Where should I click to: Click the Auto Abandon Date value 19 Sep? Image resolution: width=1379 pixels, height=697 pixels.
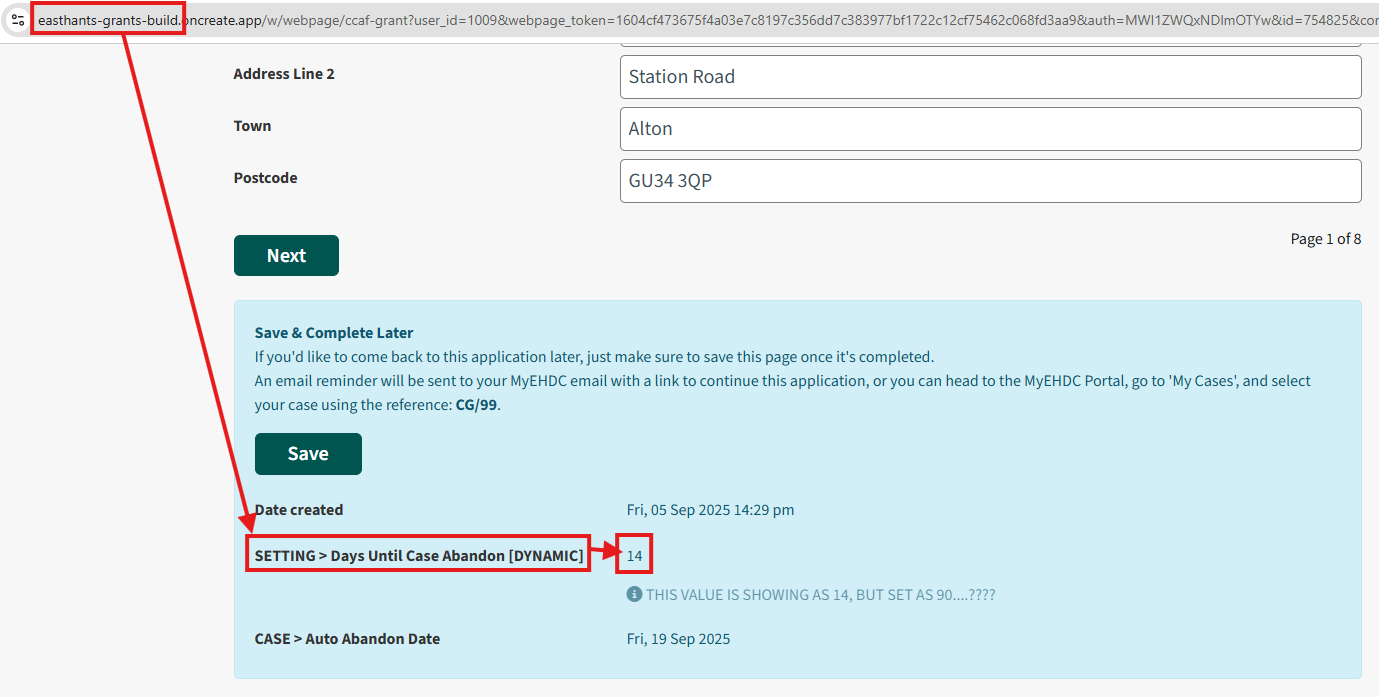(x=678, y=639)
